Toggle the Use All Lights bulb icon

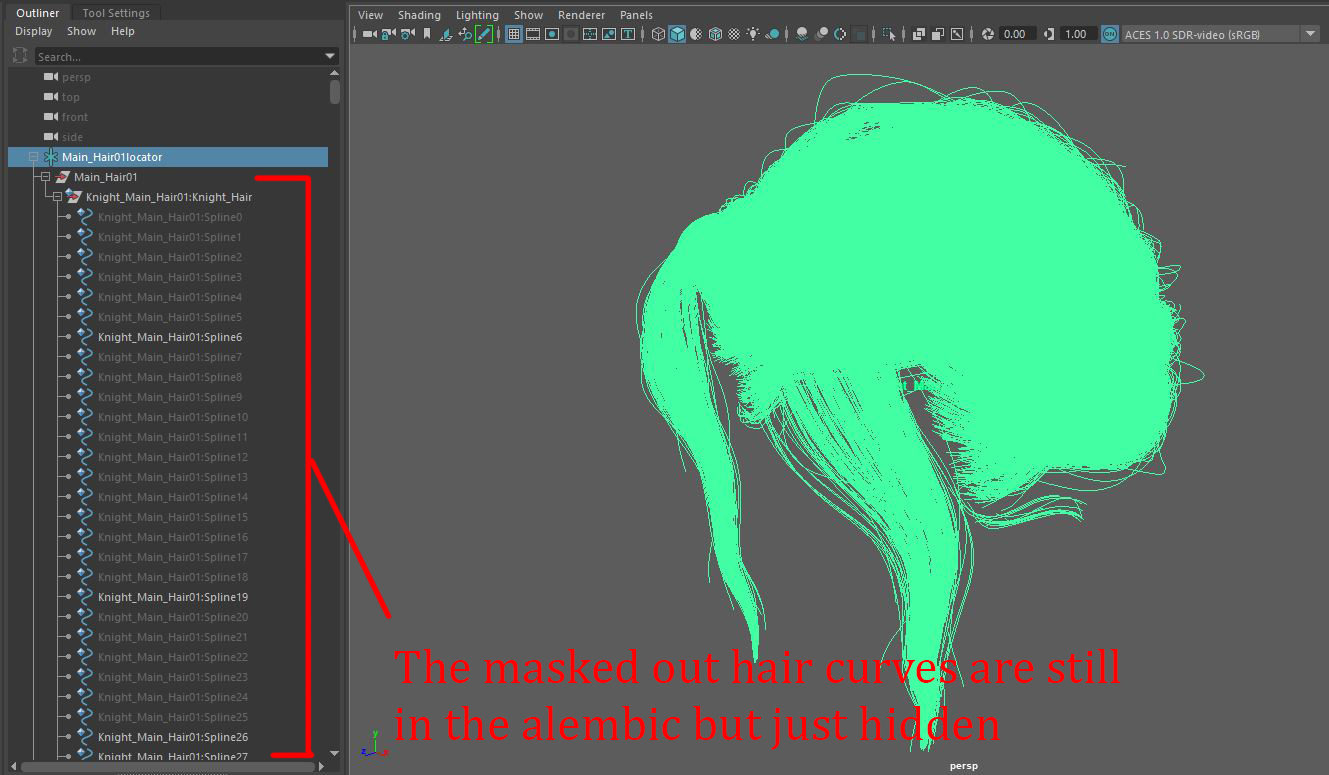click(x=753, y=34)
